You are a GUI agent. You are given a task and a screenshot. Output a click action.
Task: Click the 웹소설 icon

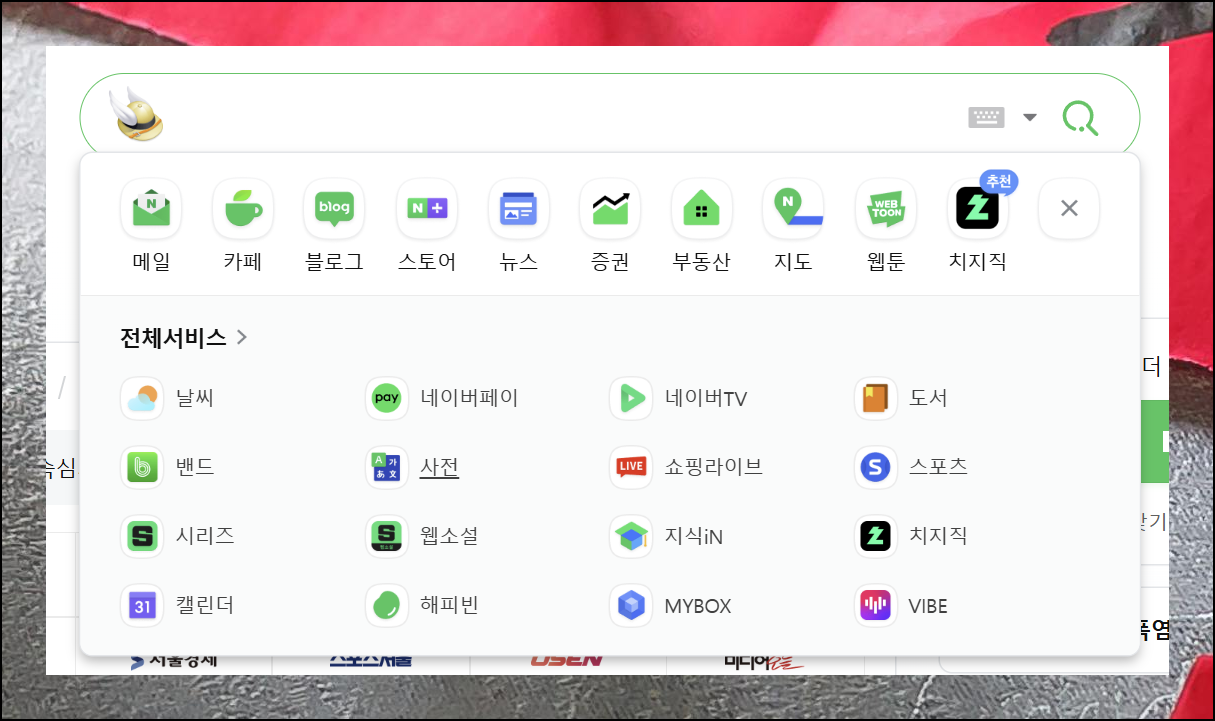(x=387, y=536)
